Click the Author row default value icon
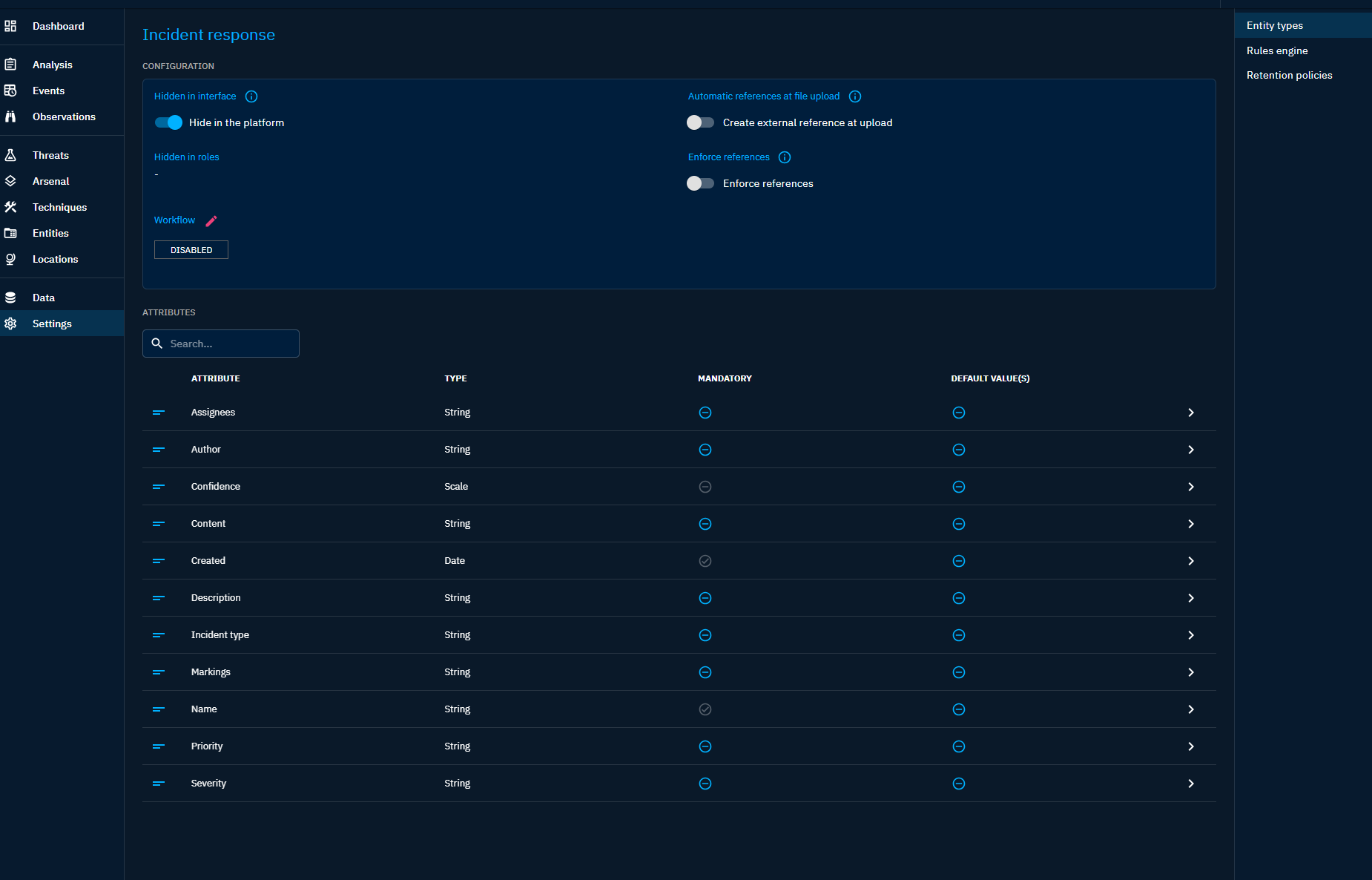Screen dimensions: 1372x880 [x=959, y=450]
